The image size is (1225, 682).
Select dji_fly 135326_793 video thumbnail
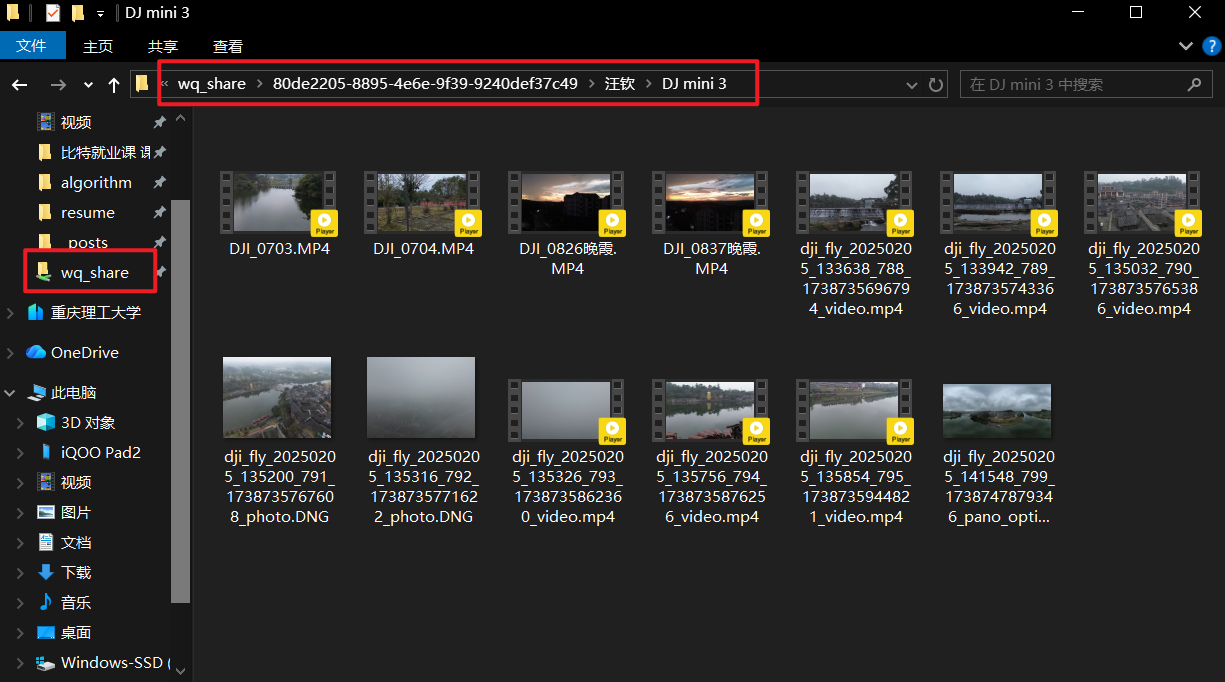pyautogui.click(x=566, y=411)
